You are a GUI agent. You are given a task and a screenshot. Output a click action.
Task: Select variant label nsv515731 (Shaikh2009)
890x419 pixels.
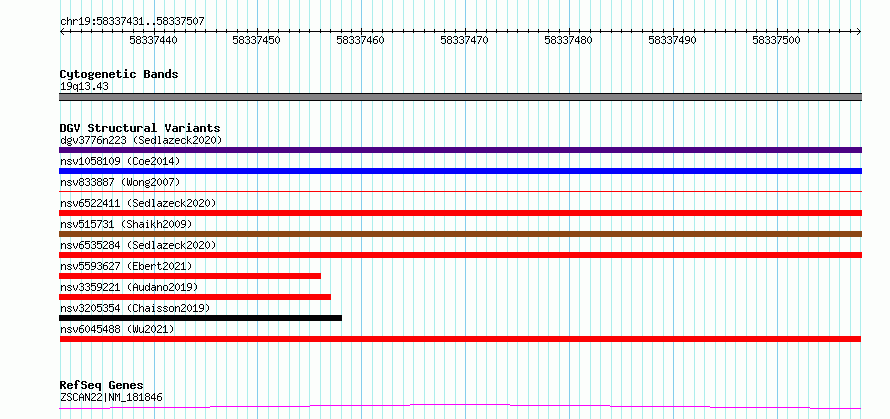126,224
